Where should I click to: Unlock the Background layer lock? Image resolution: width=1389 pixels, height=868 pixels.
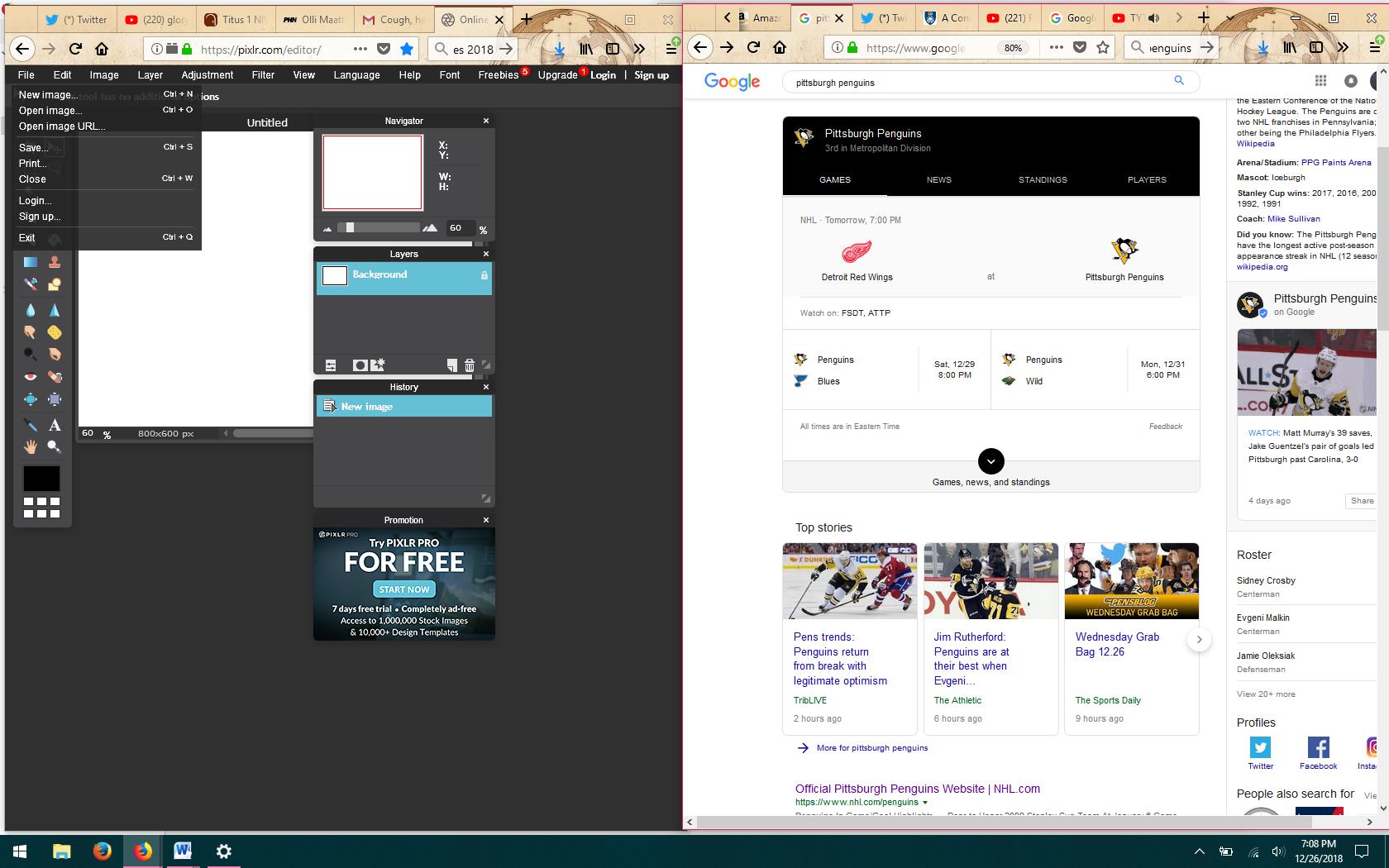[484, 275]
